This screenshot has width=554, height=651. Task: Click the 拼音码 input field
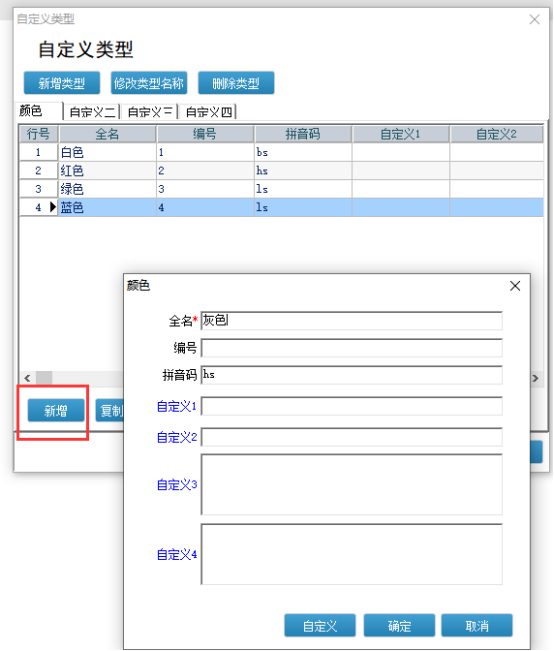[x=351, y=375]
